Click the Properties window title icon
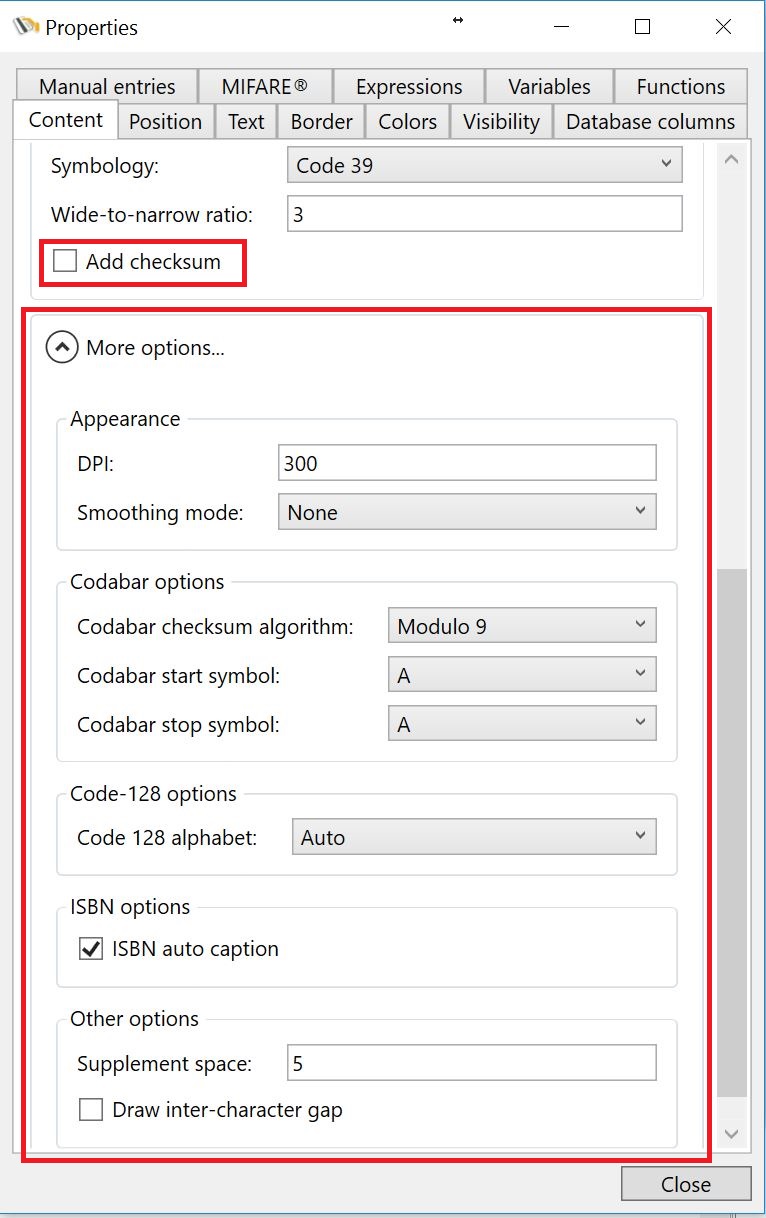The image size is (766, 1218). pyautogui.click(x=26, y=27)
